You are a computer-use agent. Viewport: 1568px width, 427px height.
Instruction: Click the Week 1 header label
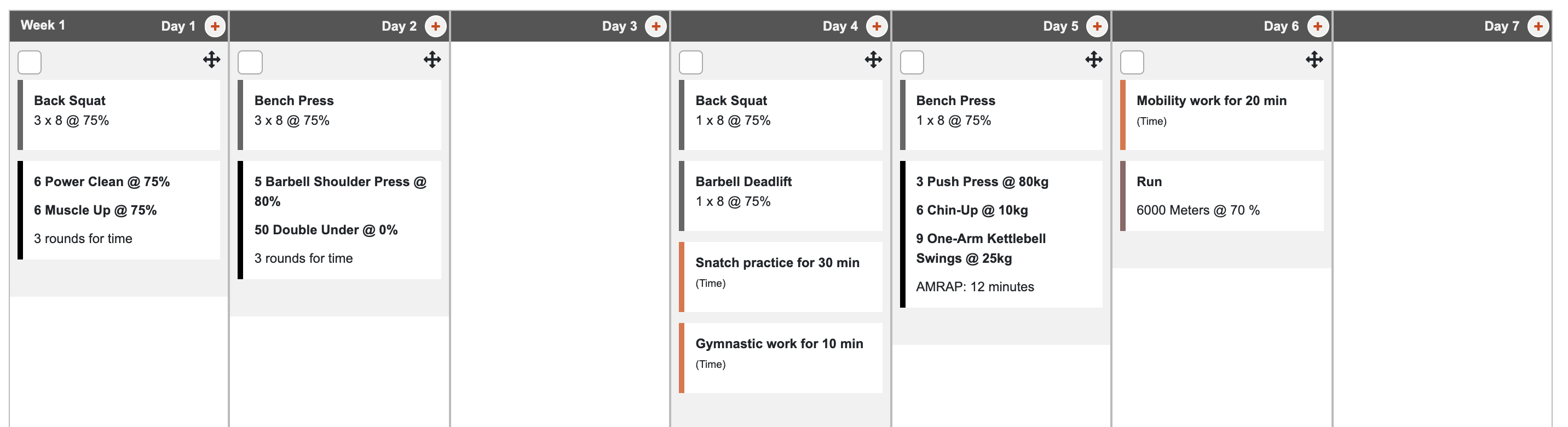(42, 26)
